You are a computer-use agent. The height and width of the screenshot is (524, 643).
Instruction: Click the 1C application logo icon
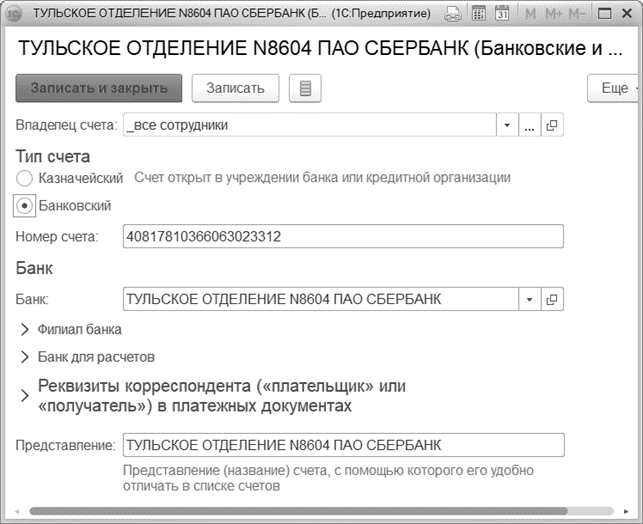coord(14,14)
